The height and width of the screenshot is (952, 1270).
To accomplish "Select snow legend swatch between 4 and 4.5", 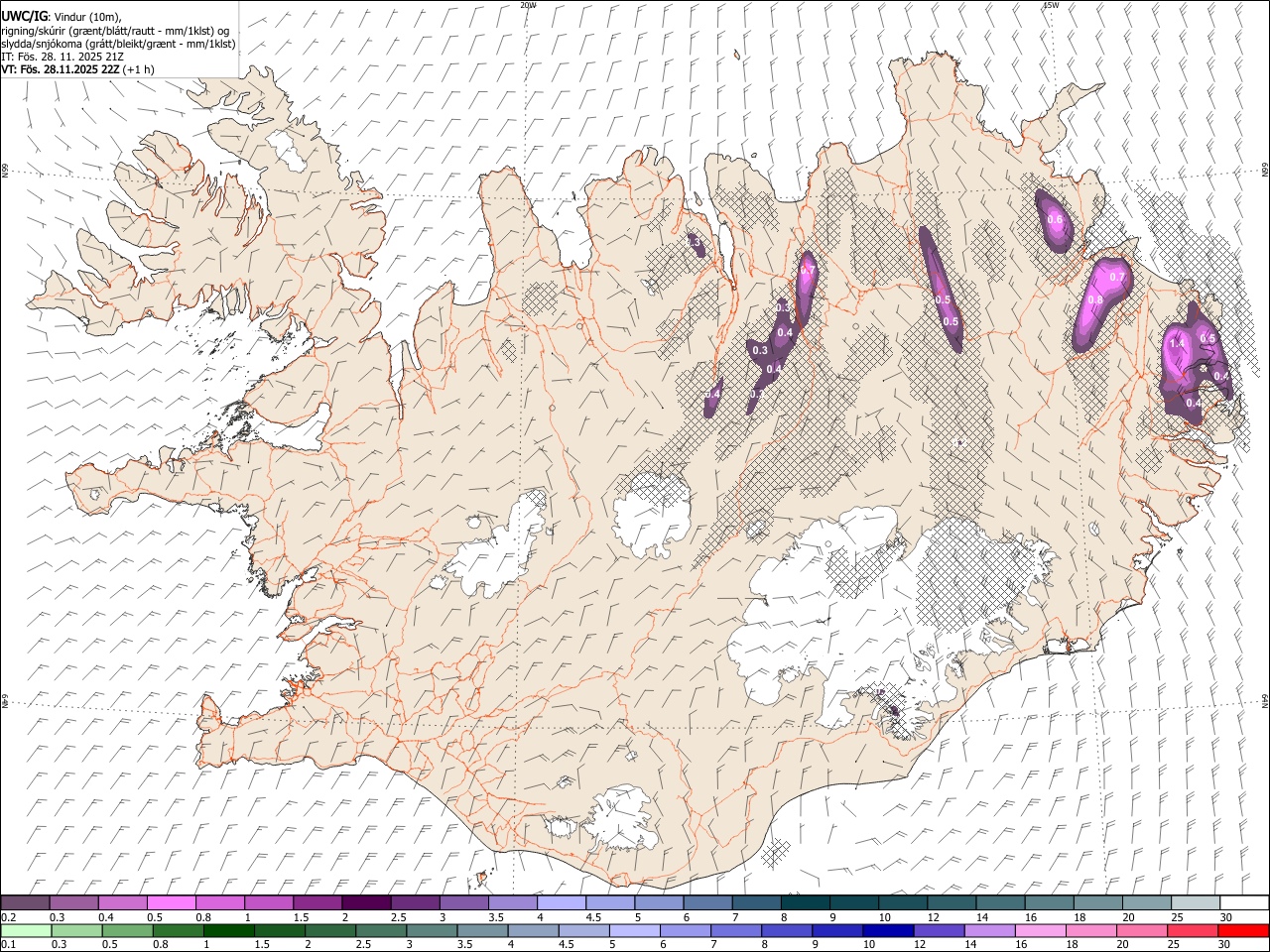I will pos(562,902).
